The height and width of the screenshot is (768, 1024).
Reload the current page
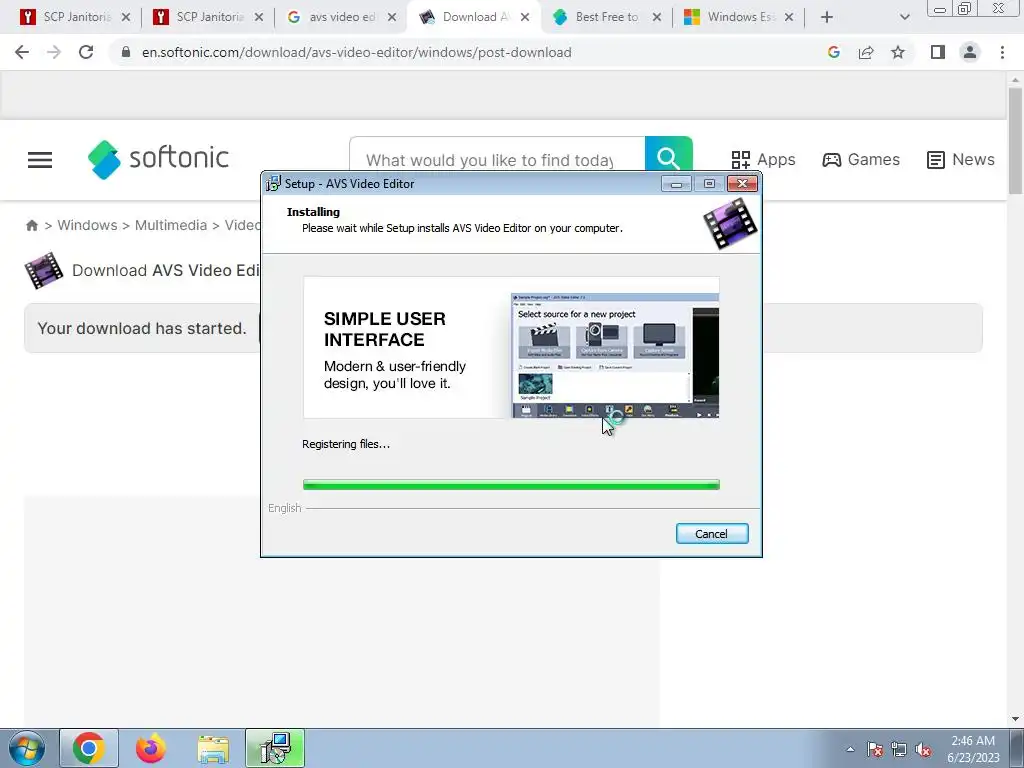click(x=86, y=52)
